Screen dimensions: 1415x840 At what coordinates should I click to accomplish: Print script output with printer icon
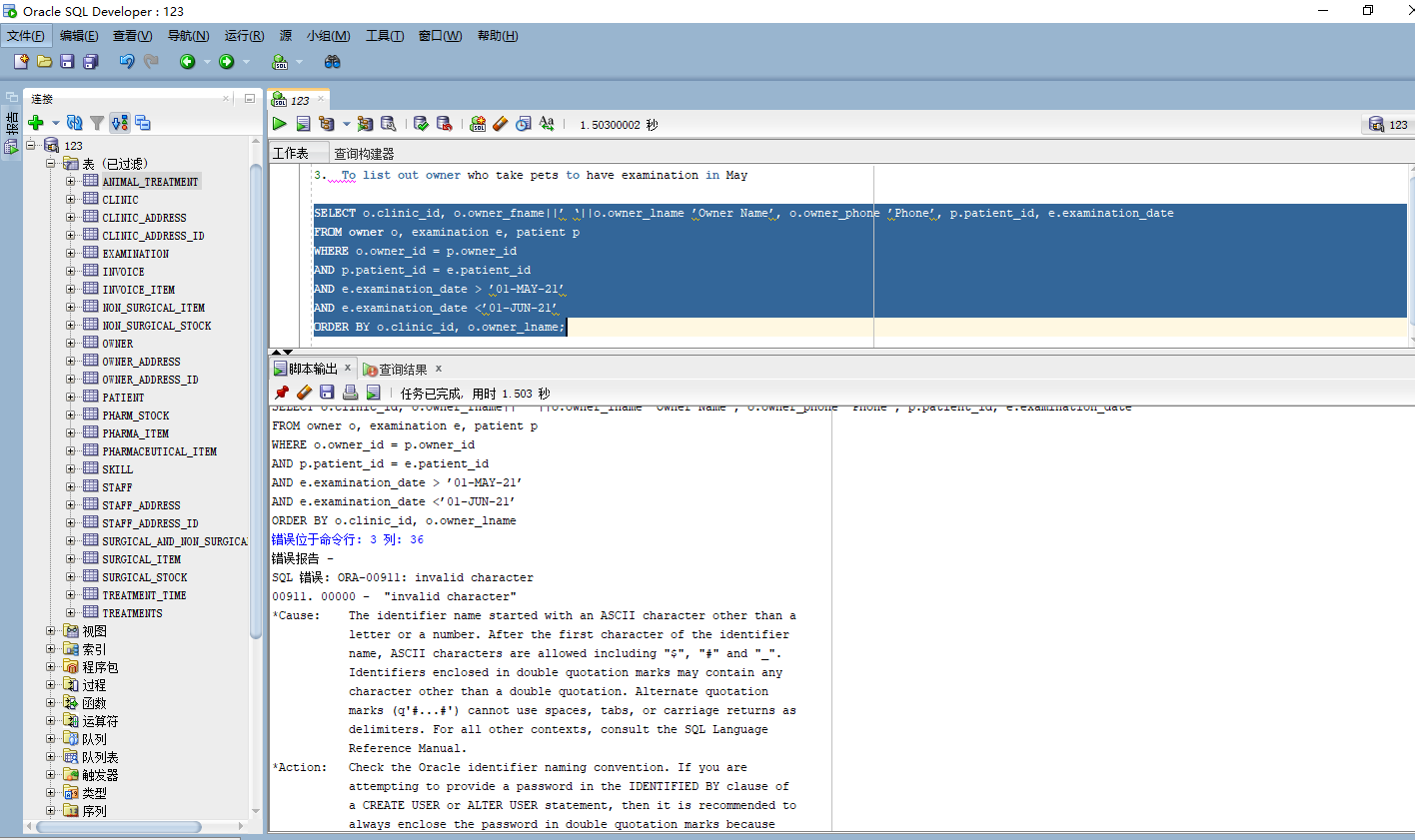click(351, 393)
